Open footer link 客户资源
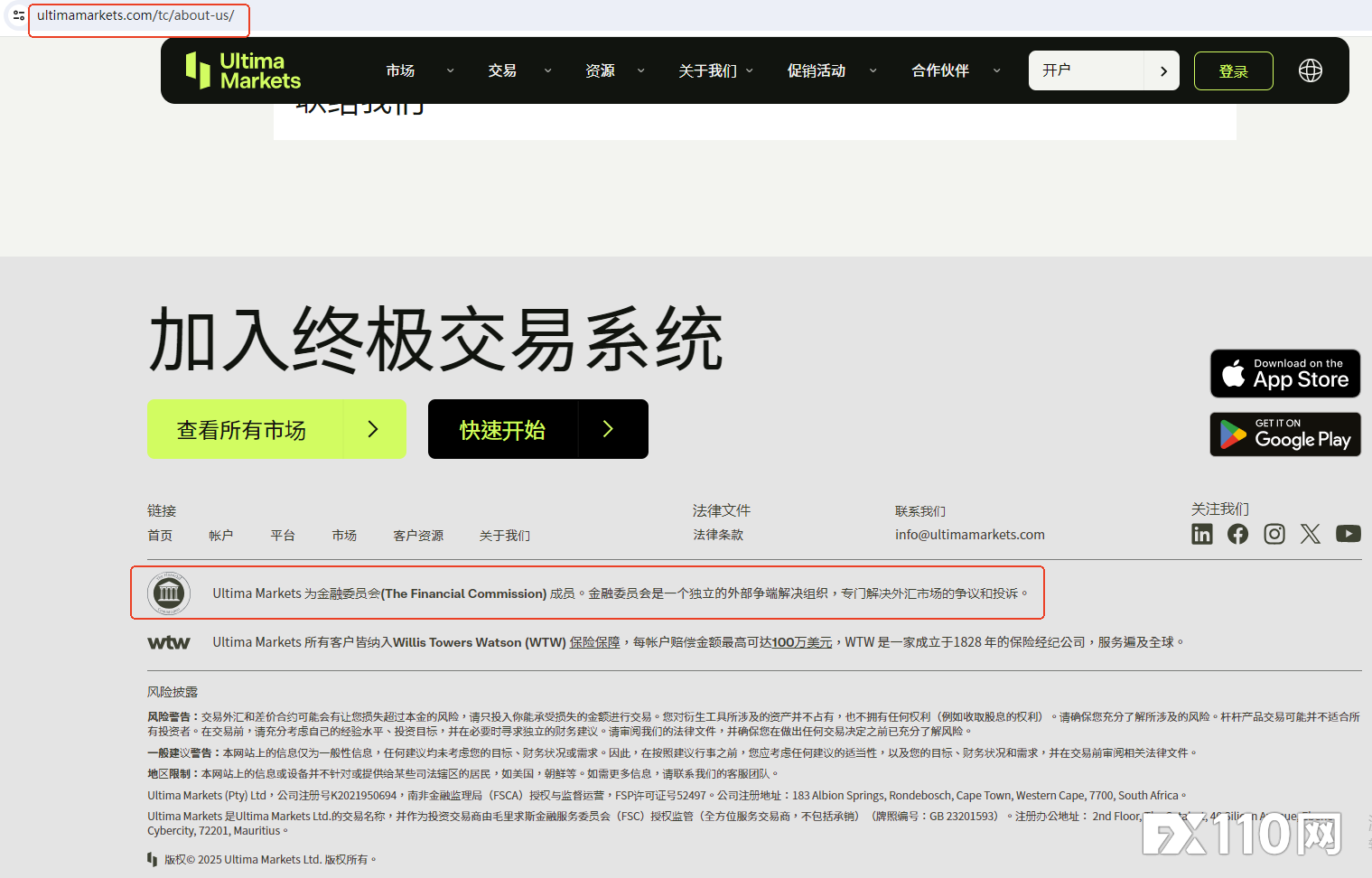Viewport: 1372px width, 878px height. click(x=418, y=536)
